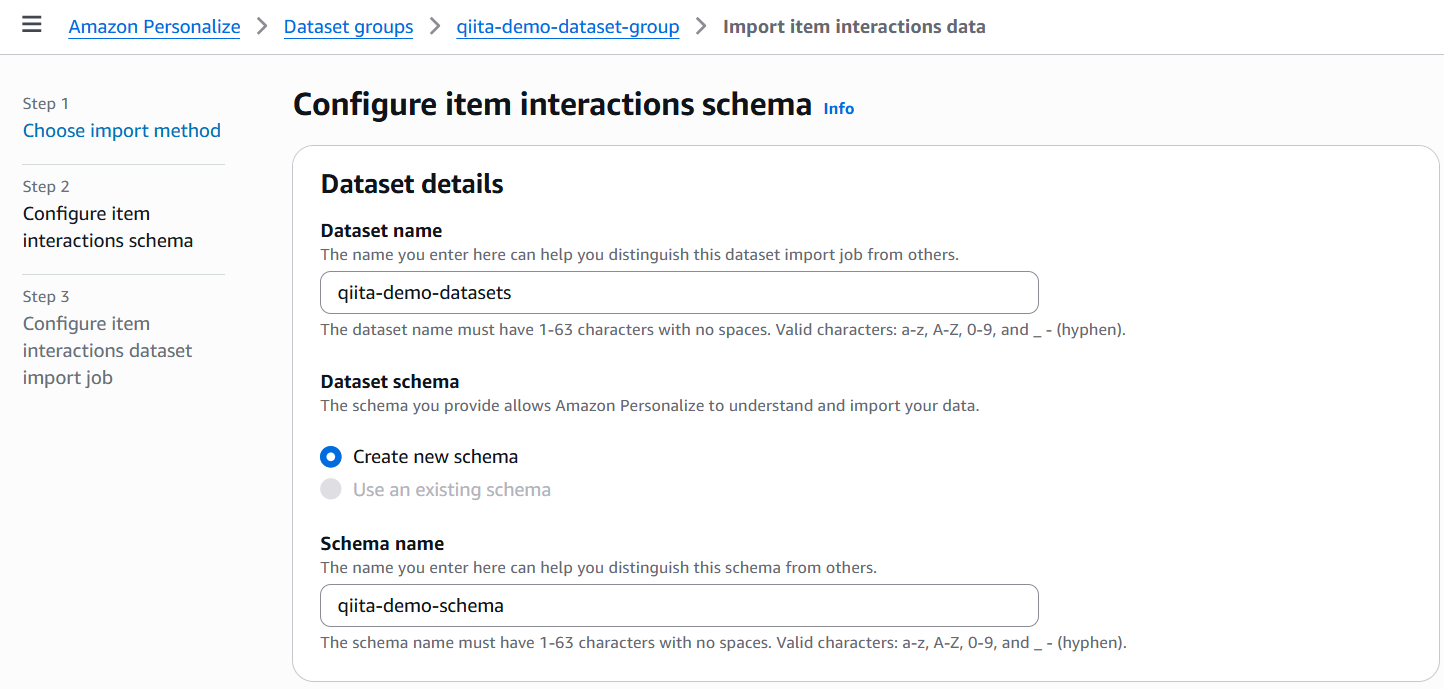Viewport: 1444px width, 689px height.
Task: Click Step 3 dataset import job in sidebar
Action: click(x=107, y=351)
